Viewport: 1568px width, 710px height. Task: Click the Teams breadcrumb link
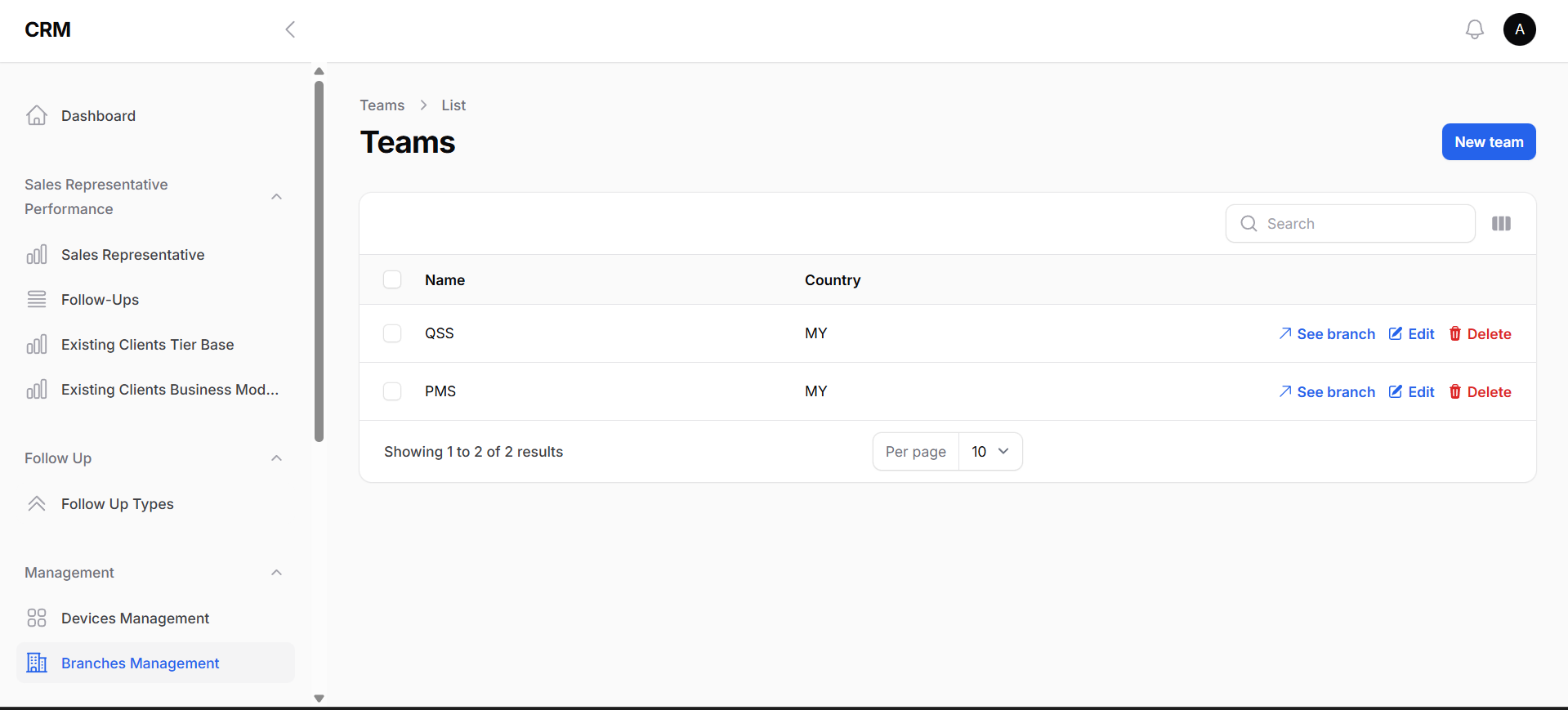pyautogui.click(x=382, y=105)
